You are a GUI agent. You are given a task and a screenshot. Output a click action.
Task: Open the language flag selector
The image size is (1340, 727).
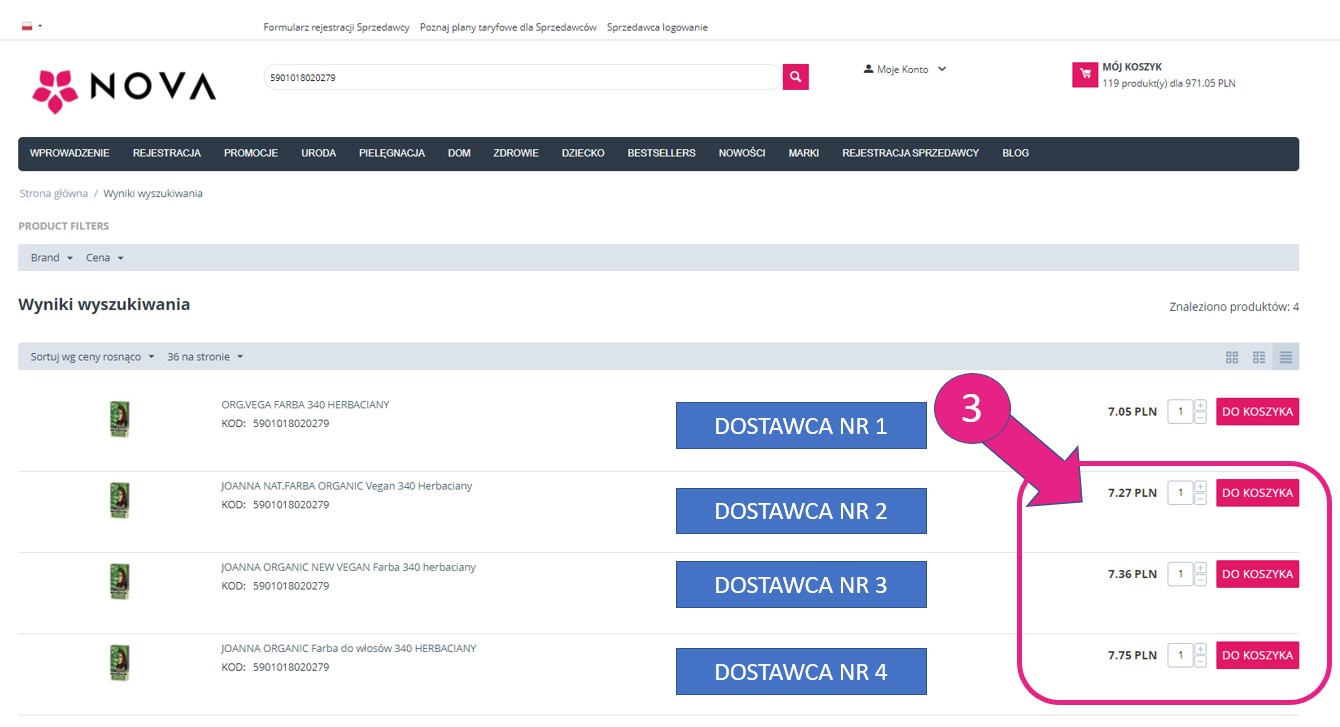31,26
